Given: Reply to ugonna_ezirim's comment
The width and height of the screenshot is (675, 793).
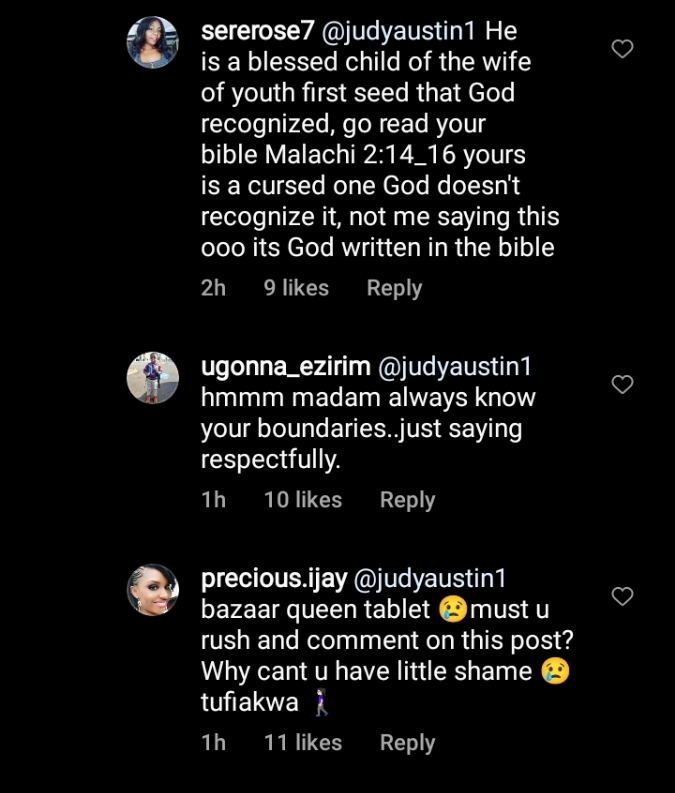Looking at the screenshot, I should pos(407,500).
